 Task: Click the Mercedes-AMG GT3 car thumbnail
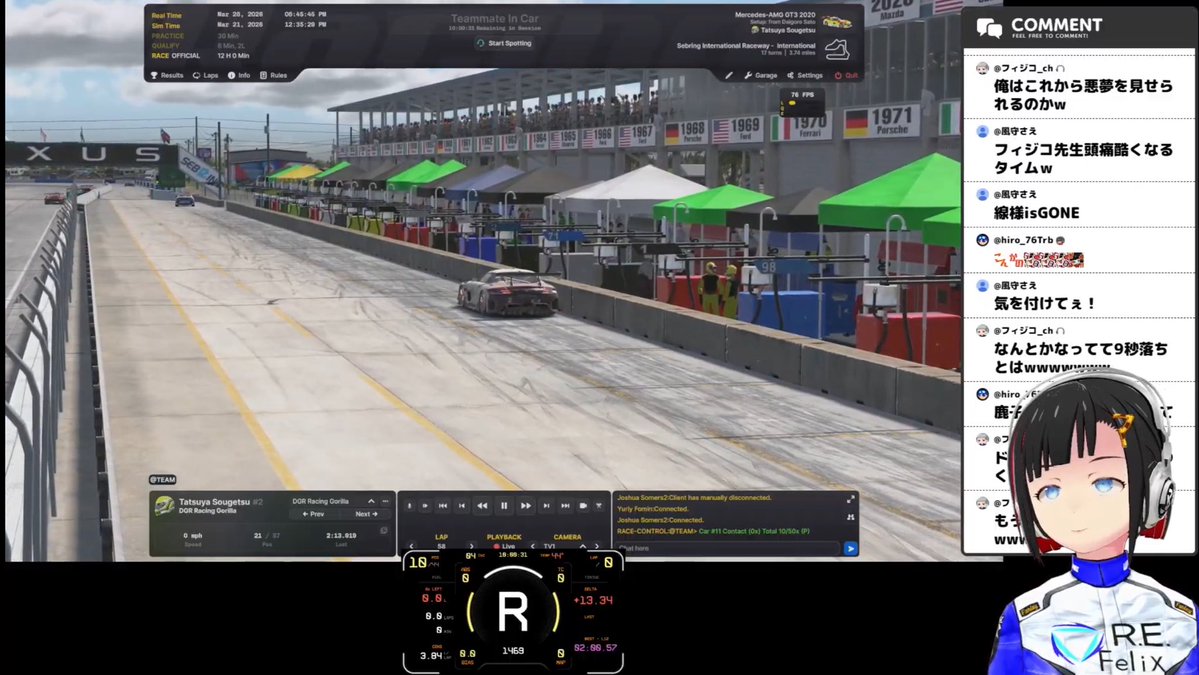click(837, 21)
